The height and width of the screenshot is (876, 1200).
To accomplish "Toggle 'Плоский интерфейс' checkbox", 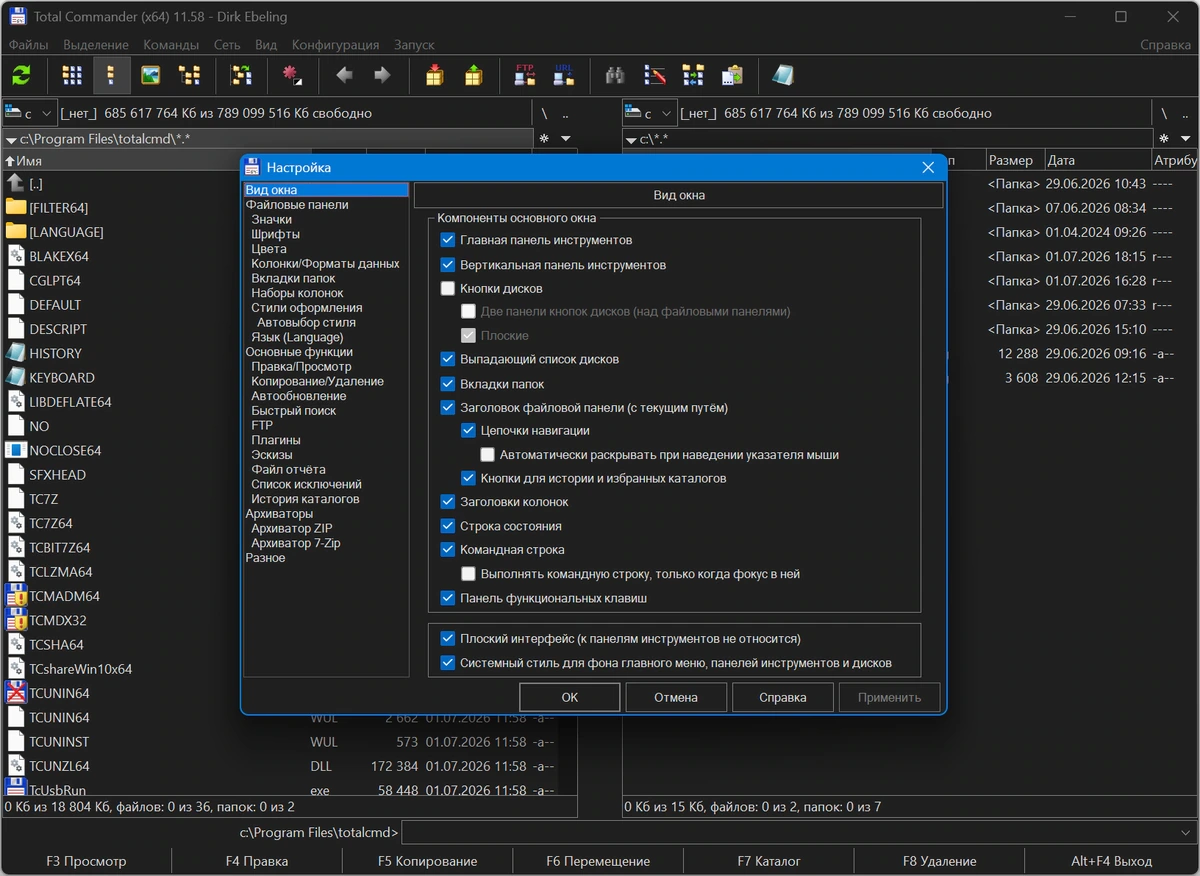I will [447, 638].
